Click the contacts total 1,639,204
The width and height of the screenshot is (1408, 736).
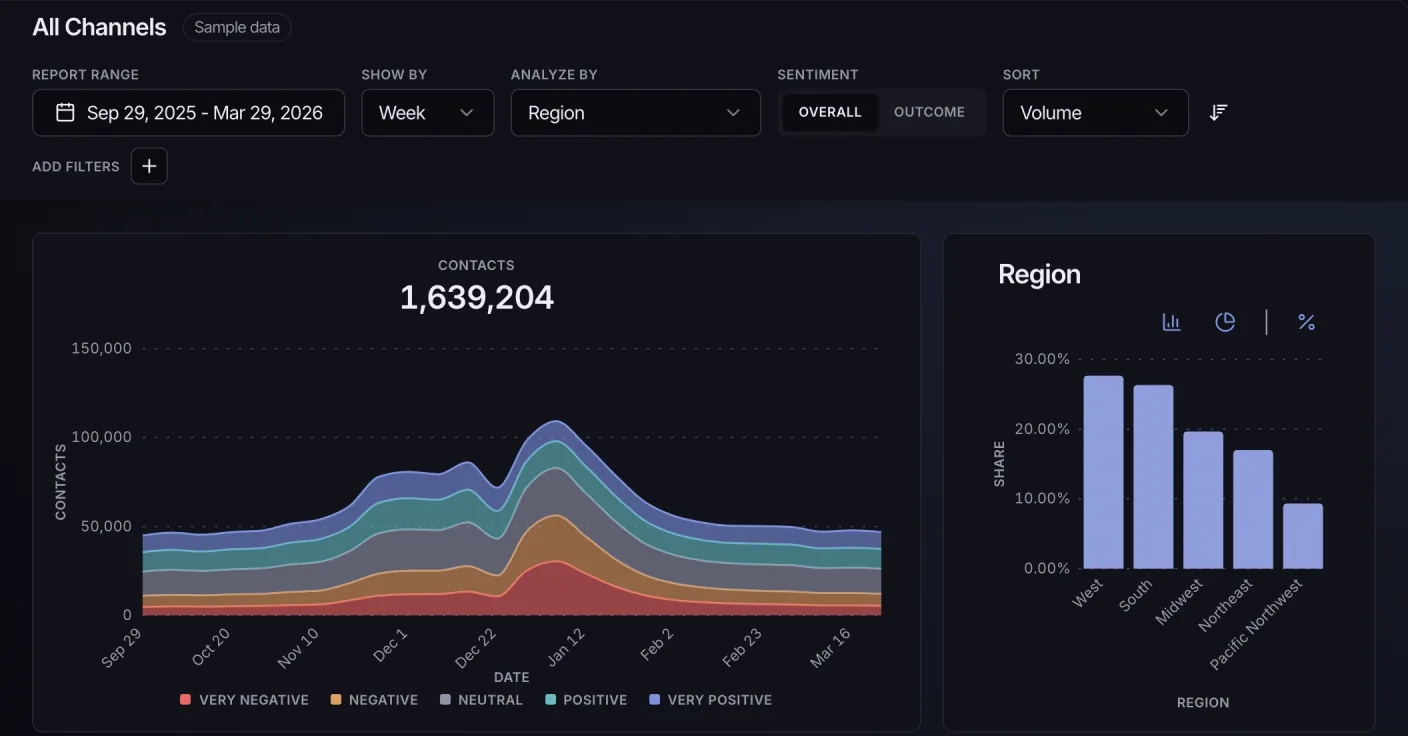click(x=477, y=297)
